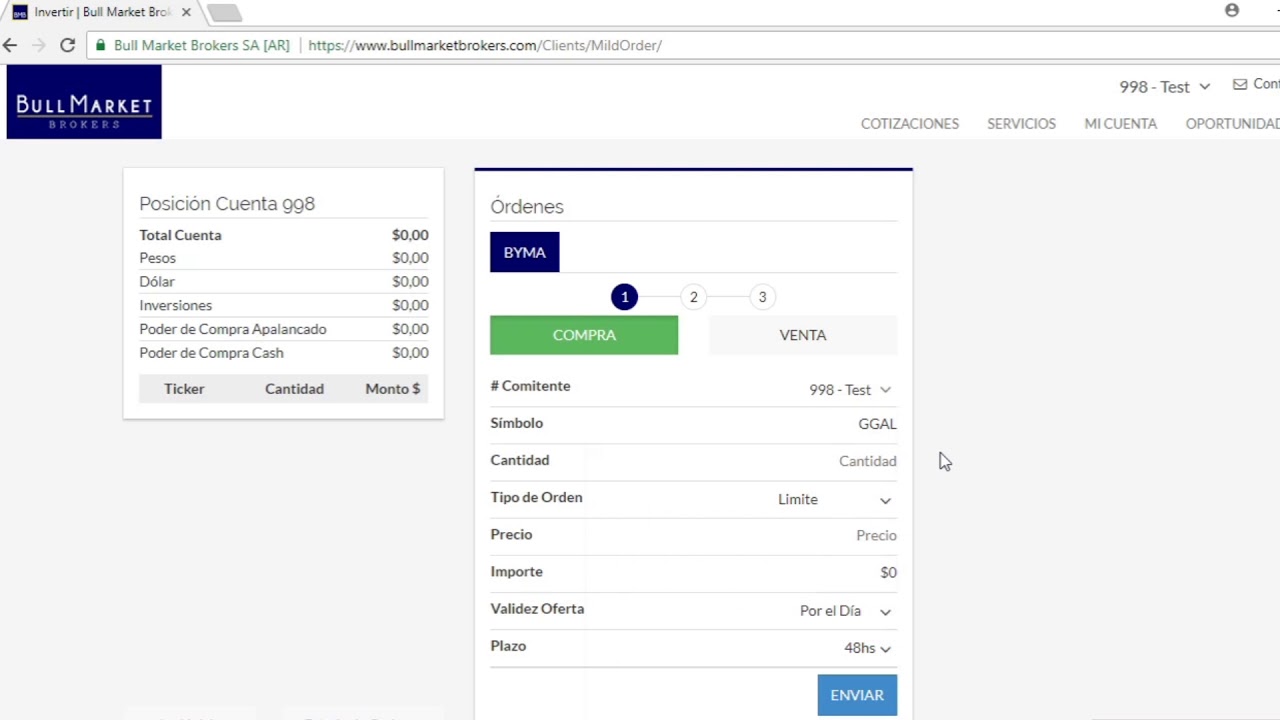
Task: Open the OPORTUNIDADES menu
Action: click(1232, 124)
